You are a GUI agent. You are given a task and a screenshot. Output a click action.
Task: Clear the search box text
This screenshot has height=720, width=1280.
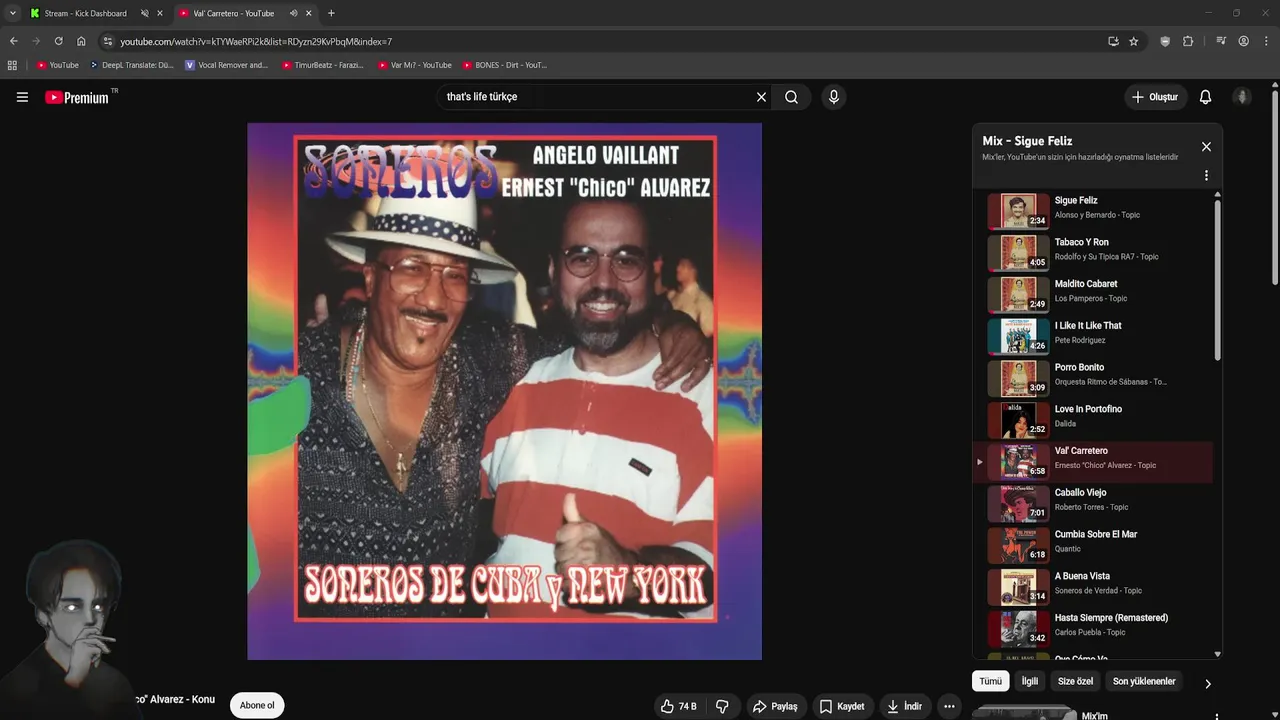point(761,97)
